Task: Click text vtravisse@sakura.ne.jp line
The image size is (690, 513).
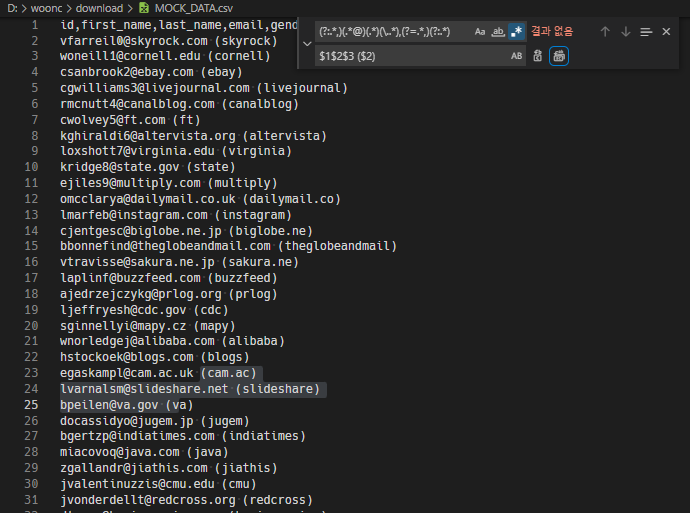Action: pyautogui.click(x=179, y=262)
